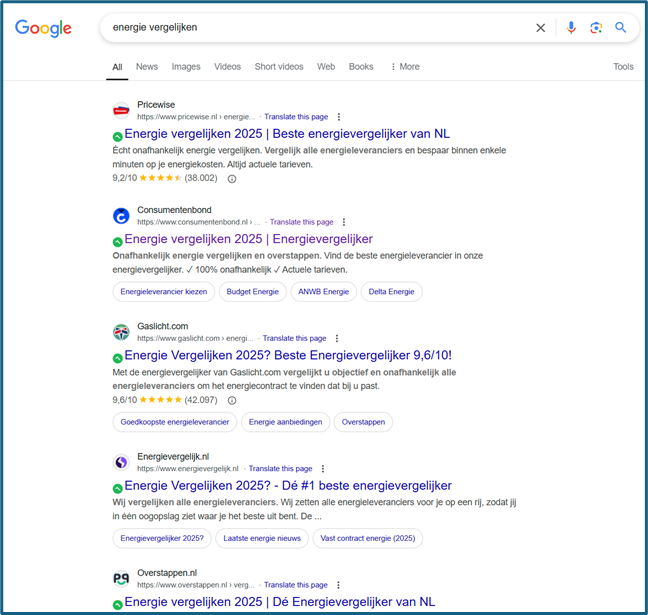The image size is (648, 615).
Task: Open Gaslicht.com favicon icon
Action: [121, 332]
